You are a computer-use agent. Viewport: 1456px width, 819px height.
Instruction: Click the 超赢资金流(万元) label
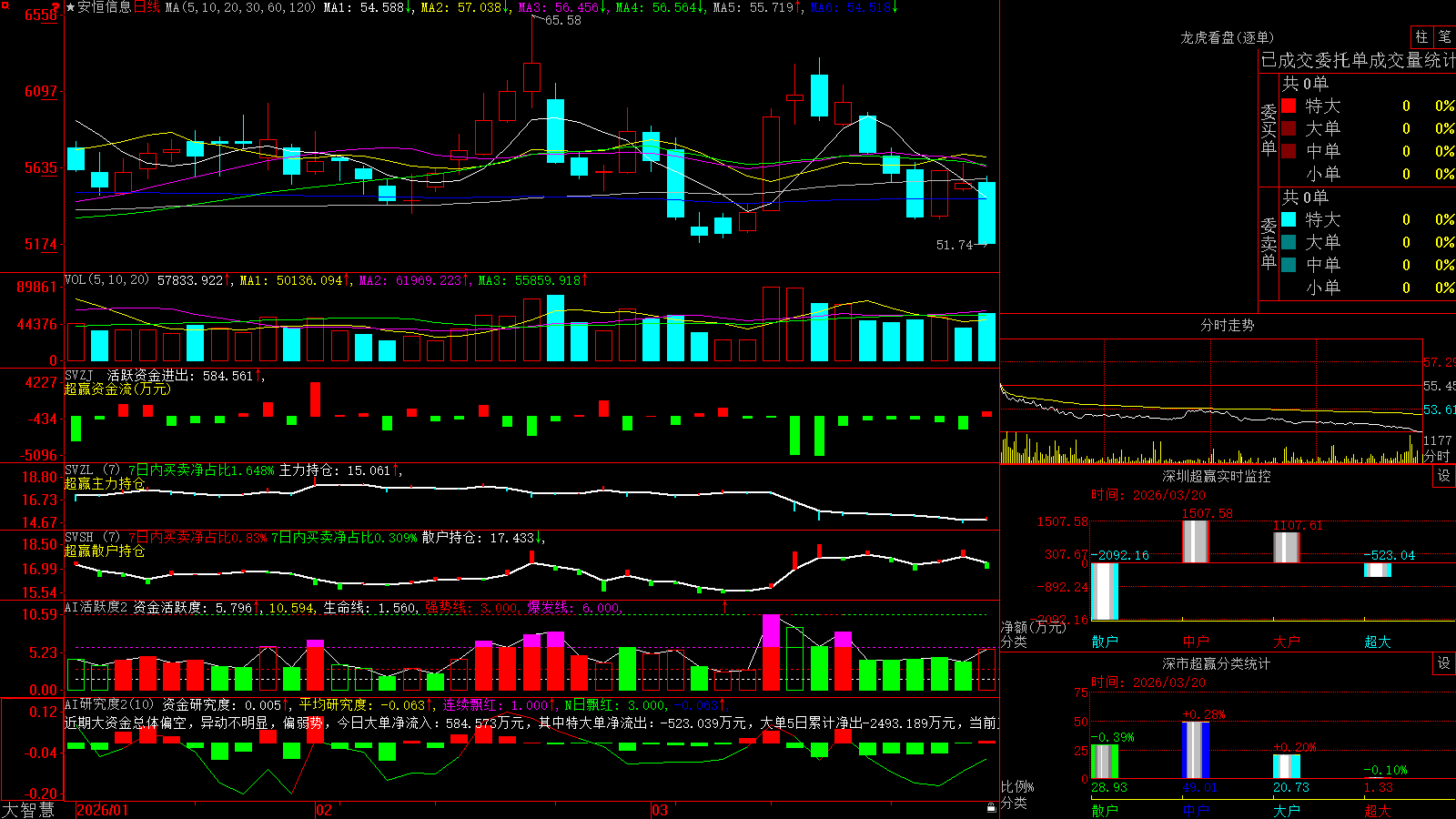point(117,389)
